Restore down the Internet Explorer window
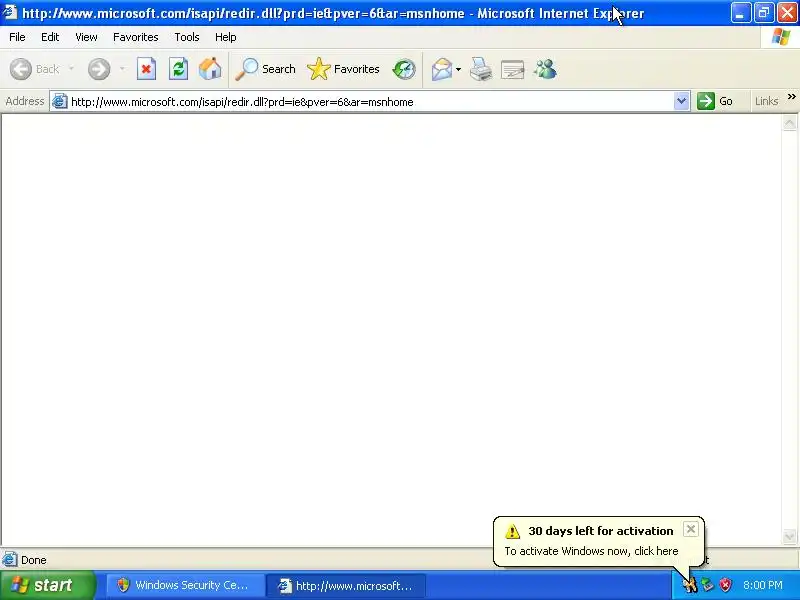This screenshot has width=800, height=600. pos(764,13)
